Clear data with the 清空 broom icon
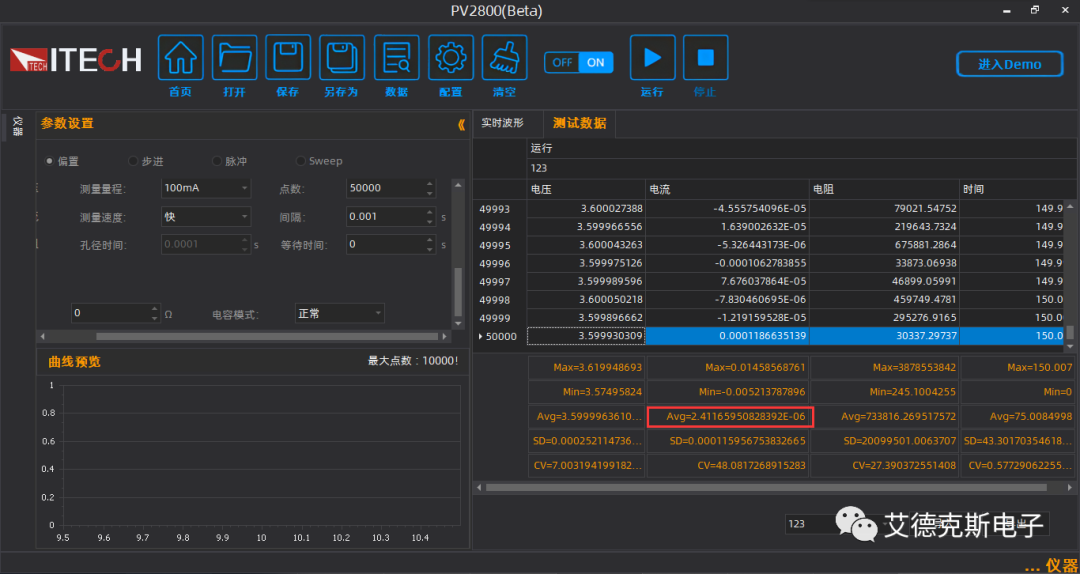 tap(504, 58)
